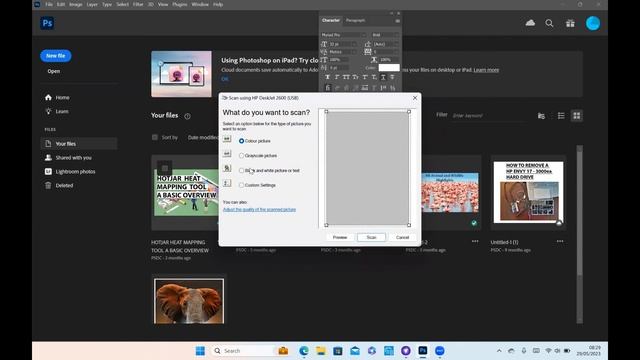Click the Photoshop taskbar icon
Screen dimensions: 640x360
423,351
